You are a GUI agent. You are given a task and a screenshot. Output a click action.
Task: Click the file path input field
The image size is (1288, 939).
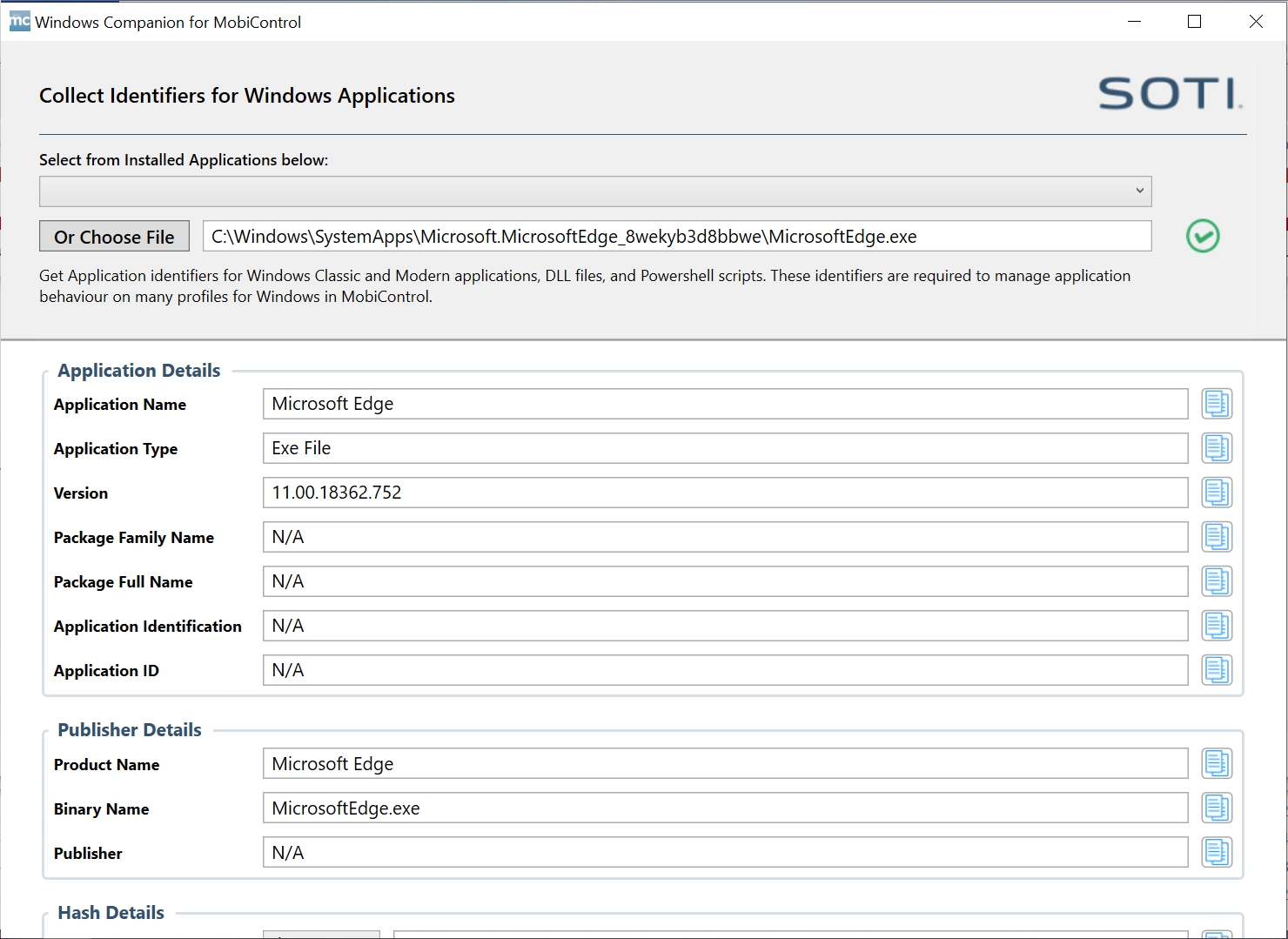tap(676, 237)
